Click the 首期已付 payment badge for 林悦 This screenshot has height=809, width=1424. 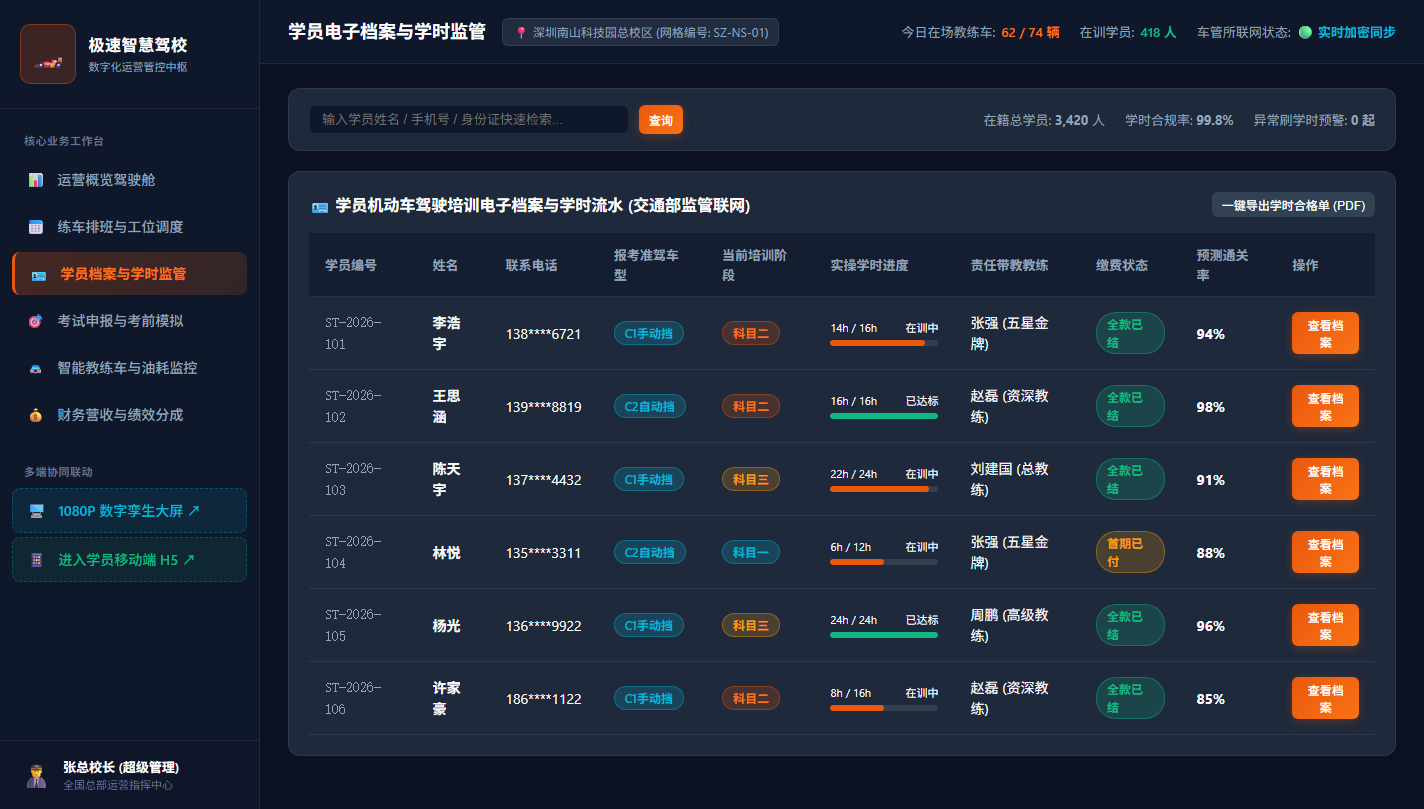tap(1130, 552)
